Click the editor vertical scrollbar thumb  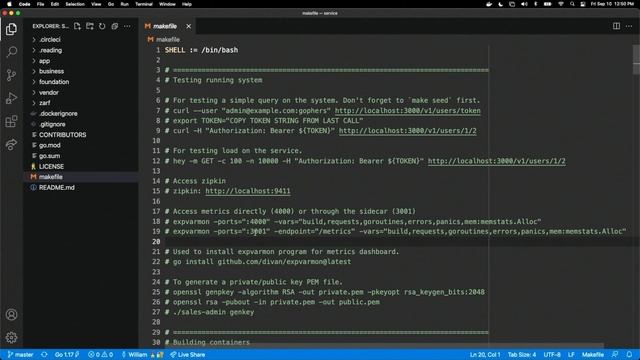[x=636, y=60]
